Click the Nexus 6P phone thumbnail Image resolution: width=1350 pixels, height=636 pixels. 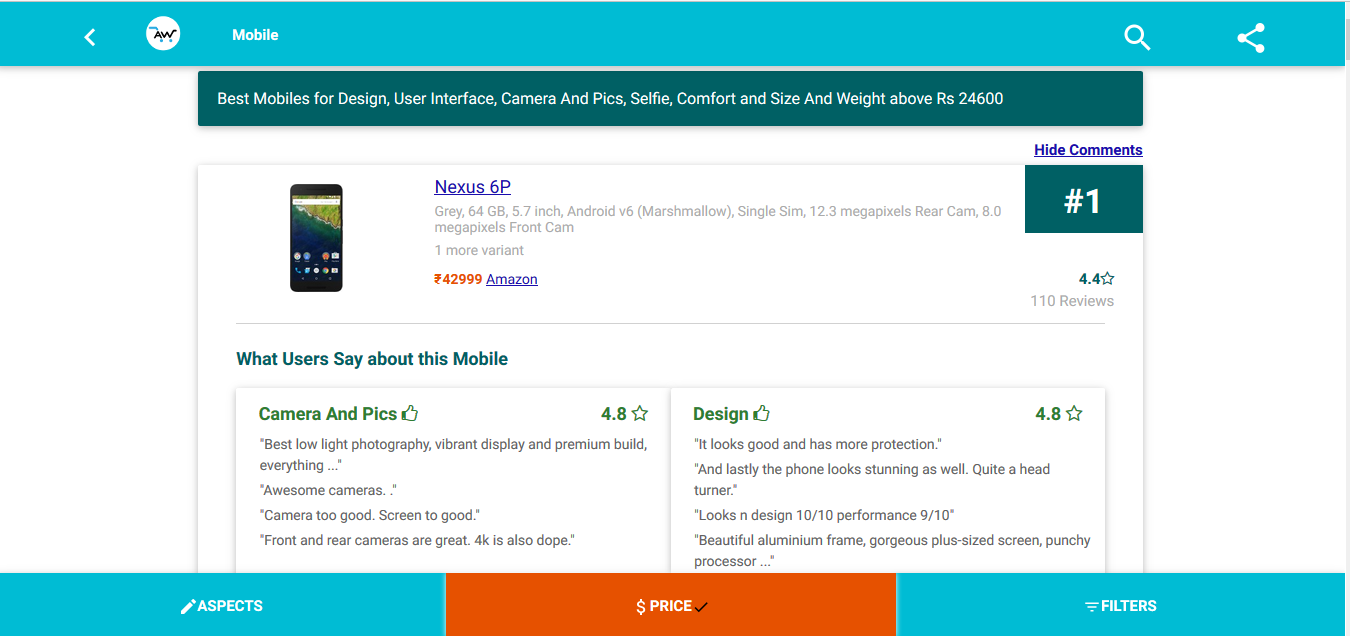(x=316, y=238)
